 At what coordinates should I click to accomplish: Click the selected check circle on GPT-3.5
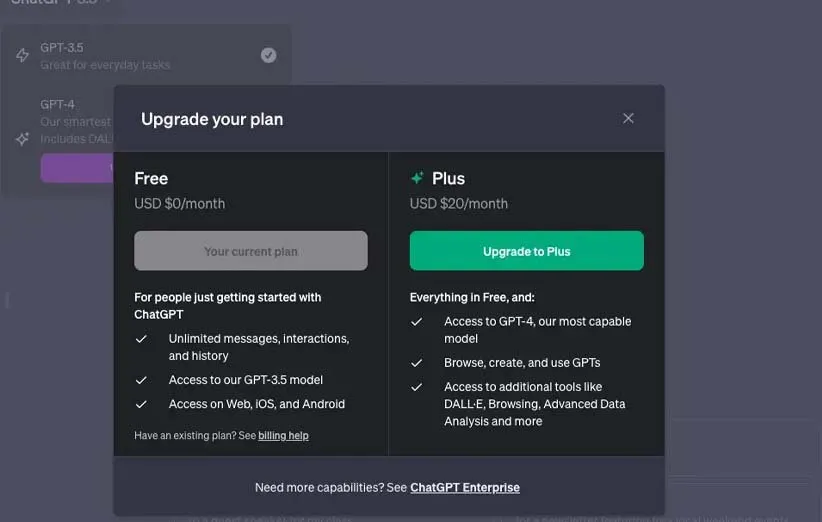(268, 55)
